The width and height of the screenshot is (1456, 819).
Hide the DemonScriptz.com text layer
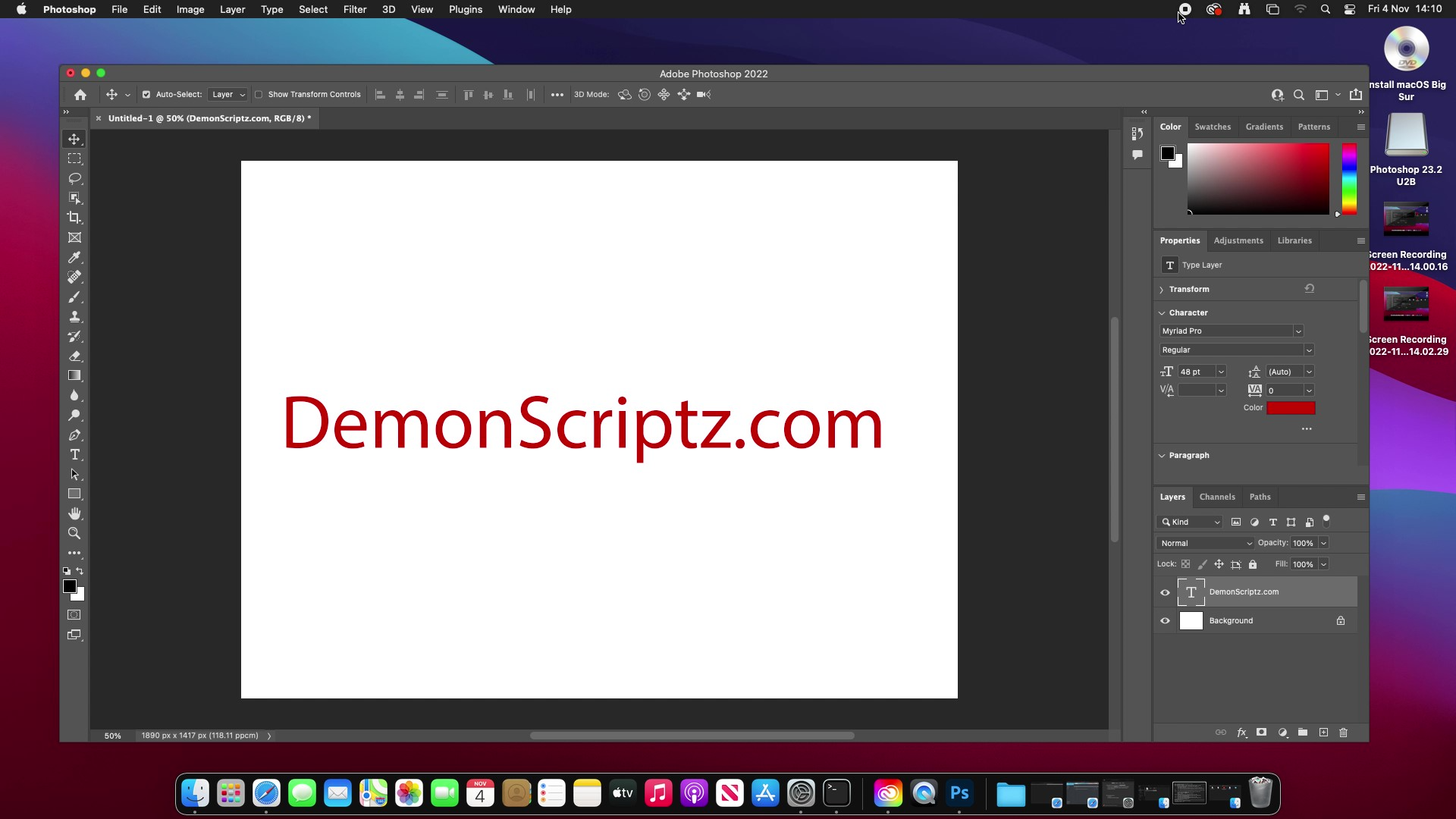pyautogui.click(x=1166, y=592)
